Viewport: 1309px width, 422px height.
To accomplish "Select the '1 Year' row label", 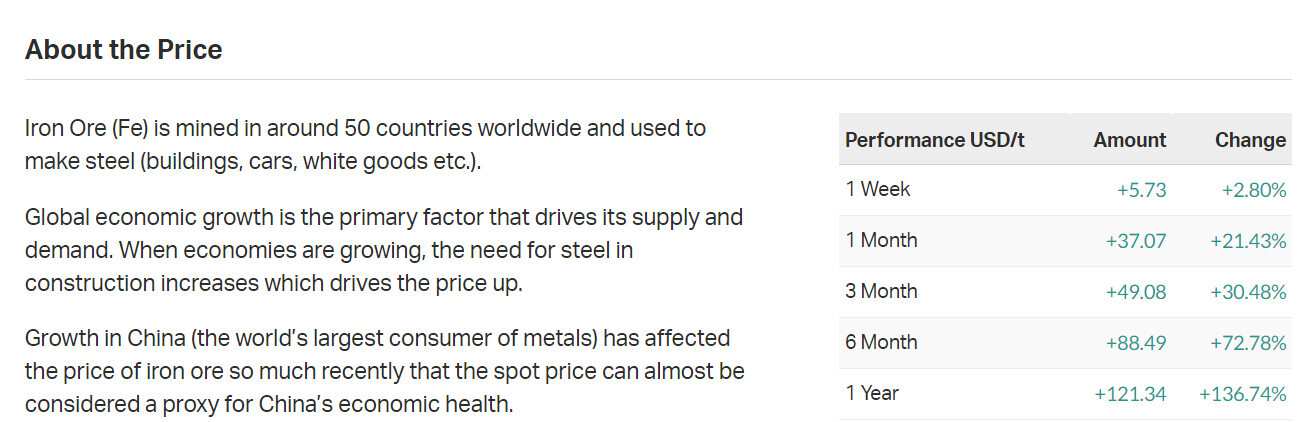I will [872, 393].
